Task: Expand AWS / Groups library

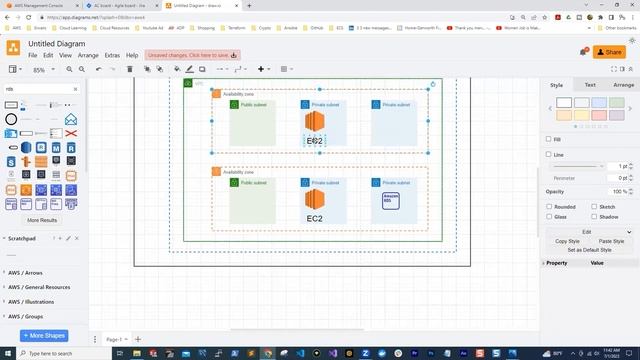Action: point(25,317)
